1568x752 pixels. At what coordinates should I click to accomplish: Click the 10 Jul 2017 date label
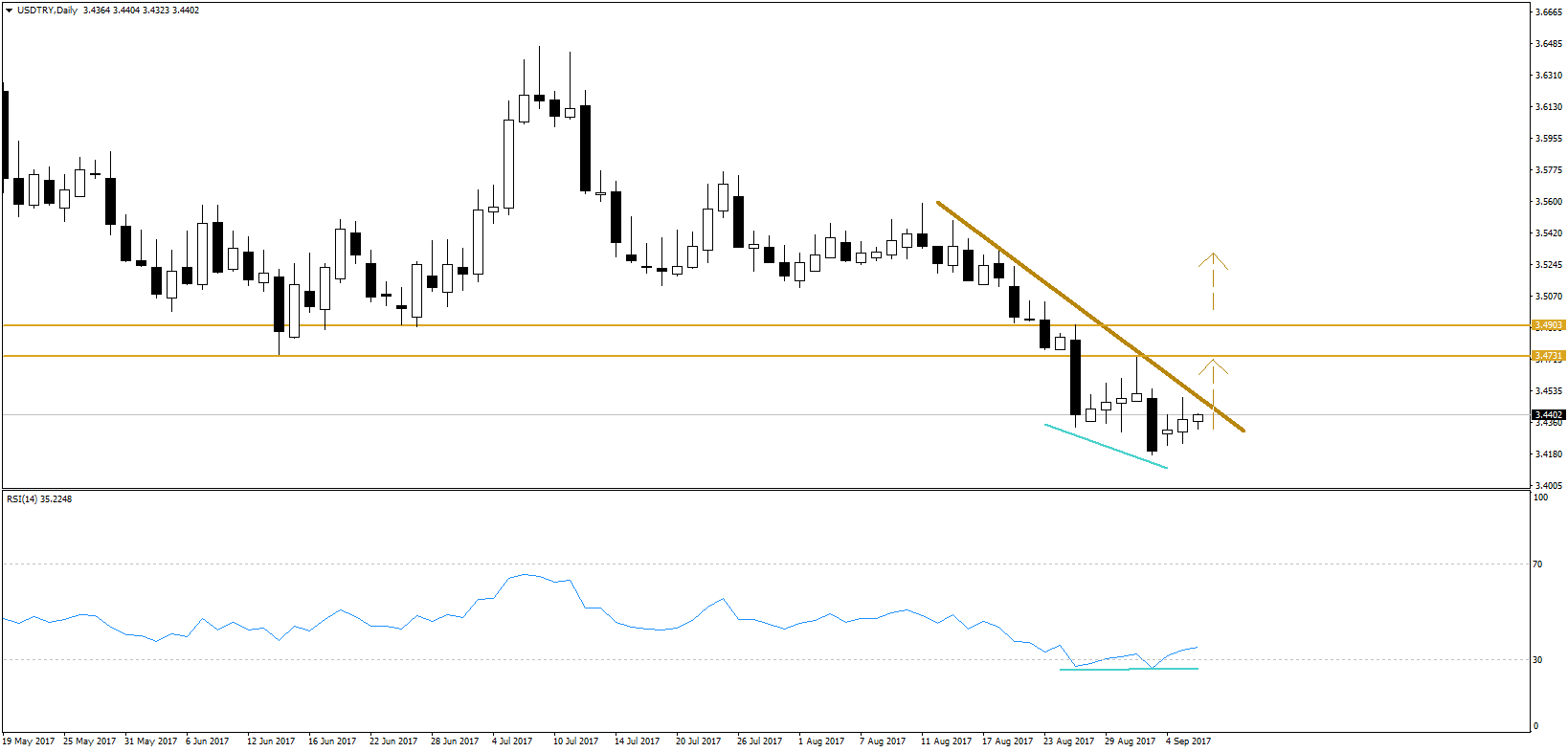[575, 741]
